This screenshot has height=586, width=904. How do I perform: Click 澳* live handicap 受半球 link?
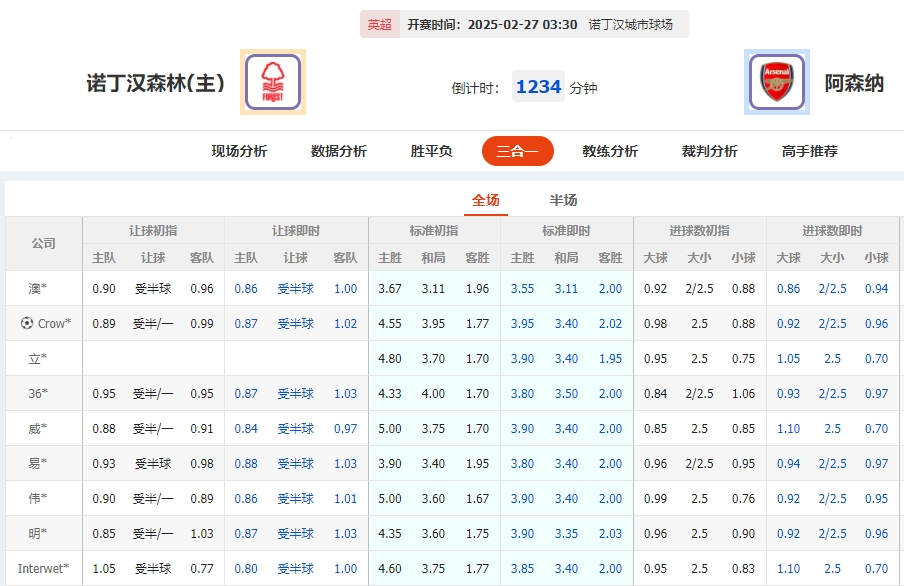295,288
